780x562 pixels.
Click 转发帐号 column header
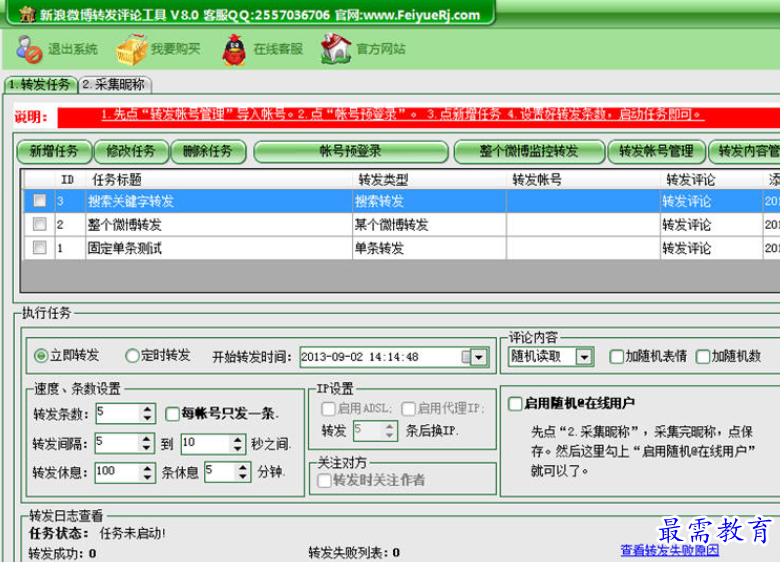[583, 179]
